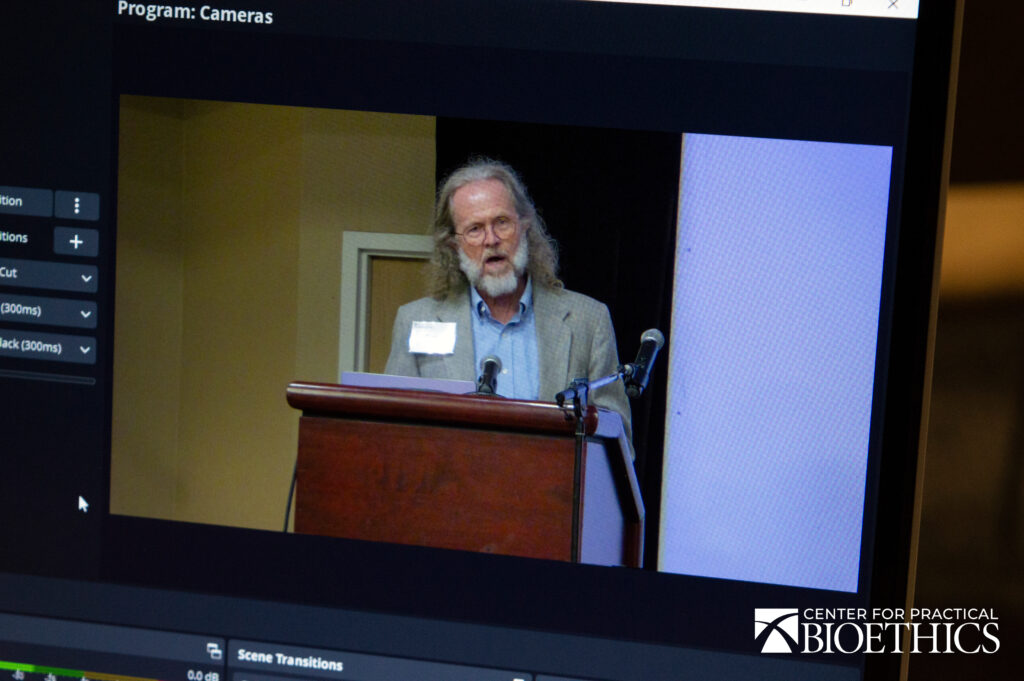Select the Scene Transitions dock title
This screenshot has height=681, width=1024.
(290, 659)
